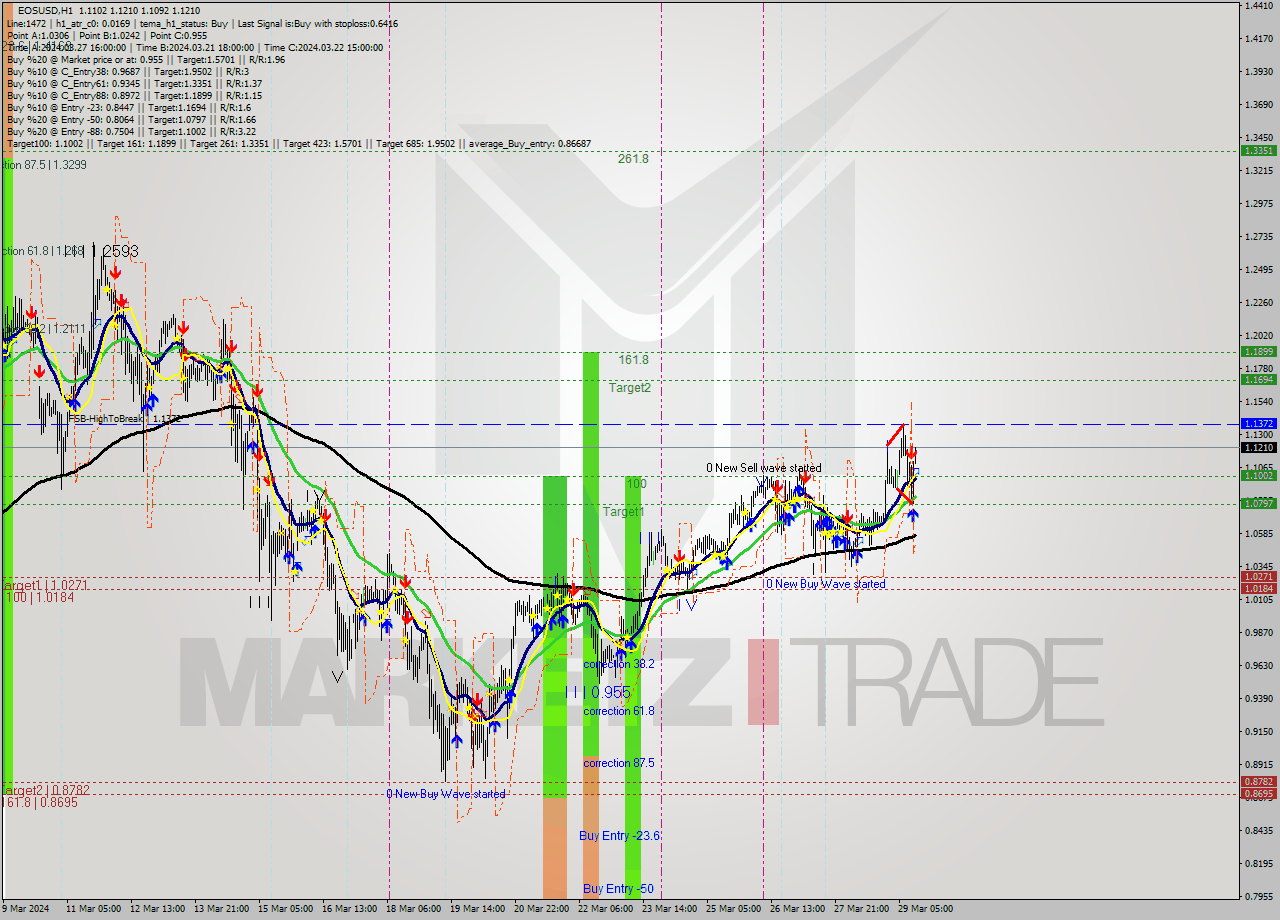Click the 1.2593 peak price label
Viewport: 1280px width, 920px height.
tap(115, 252)
